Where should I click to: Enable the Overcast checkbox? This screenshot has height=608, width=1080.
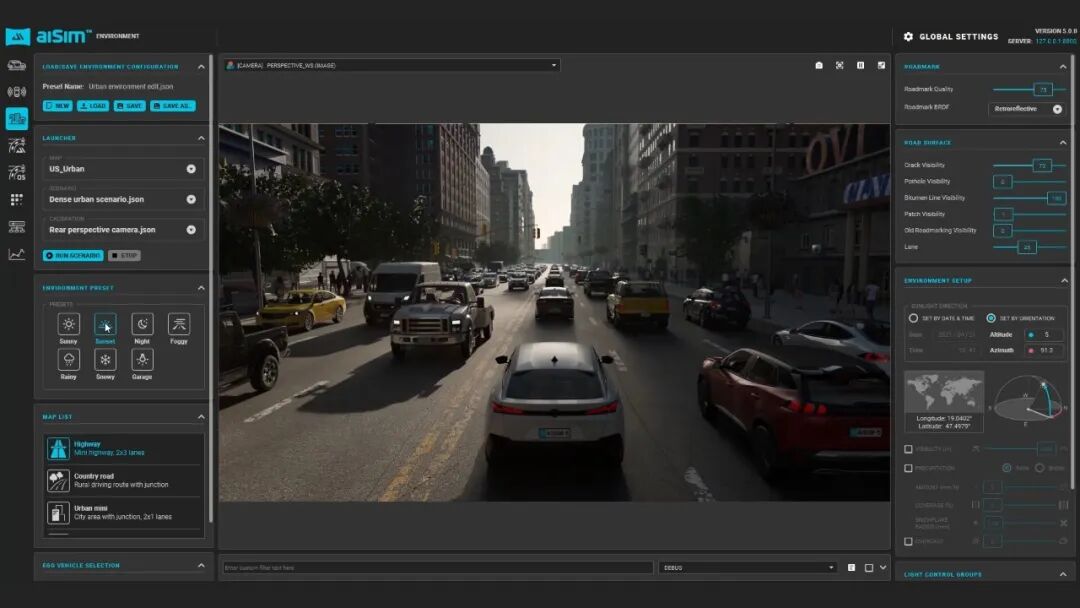coord(908,542)
